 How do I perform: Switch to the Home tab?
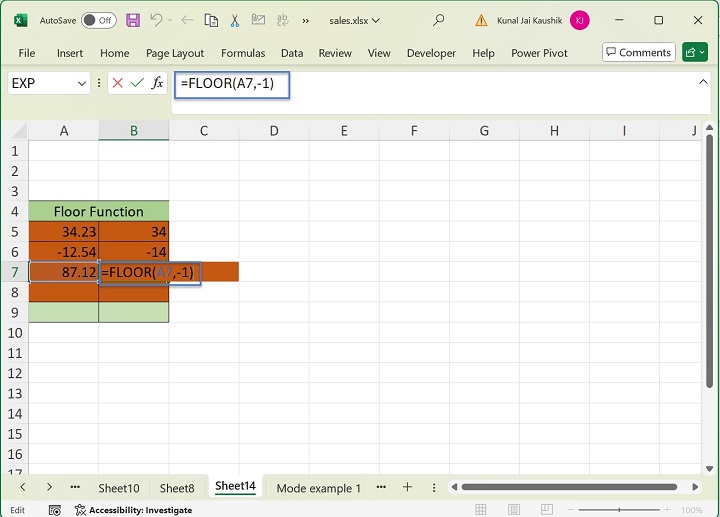click(x=115, y=53)
